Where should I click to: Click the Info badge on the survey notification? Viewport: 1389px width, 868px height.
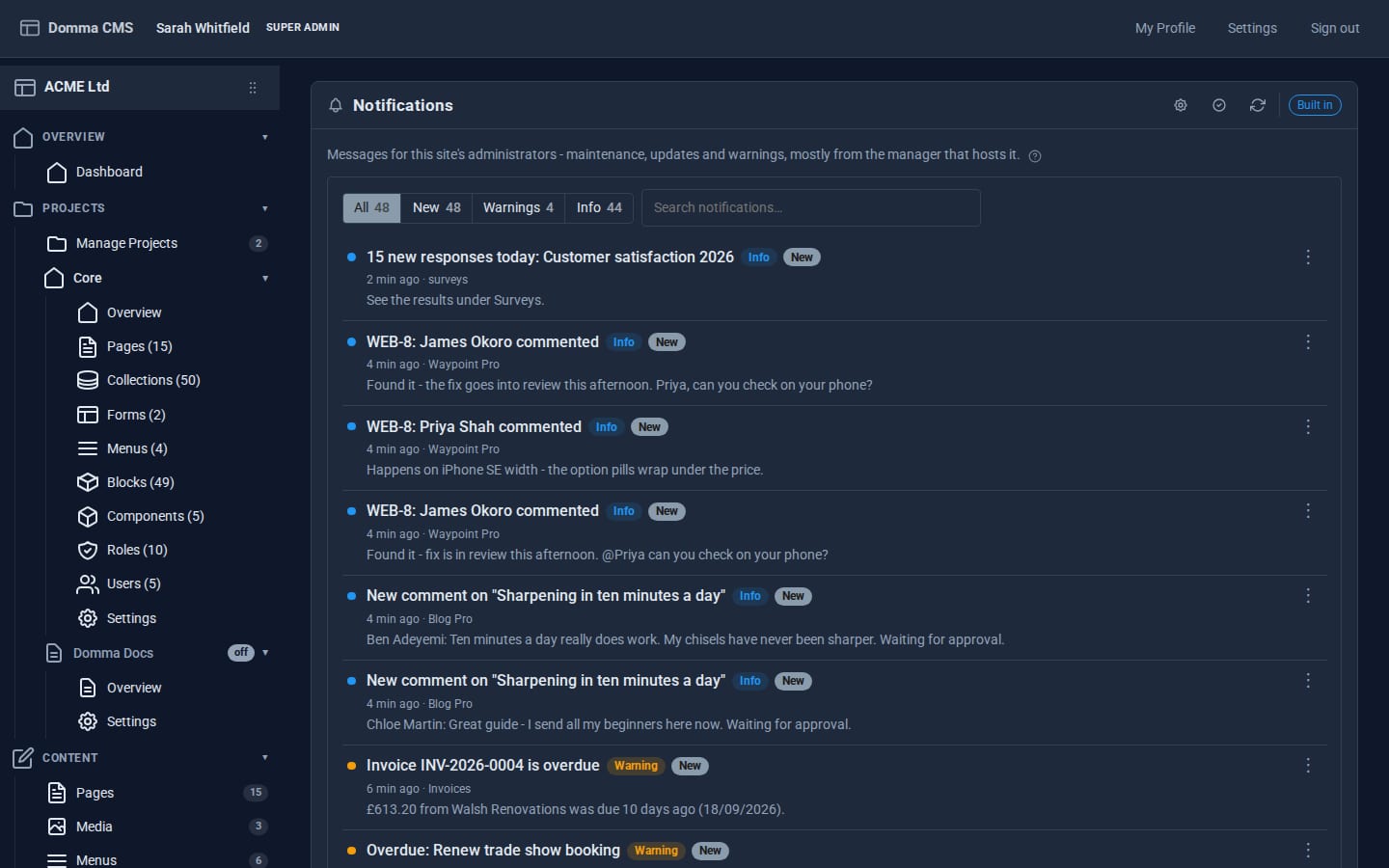[x=759, y=258]
